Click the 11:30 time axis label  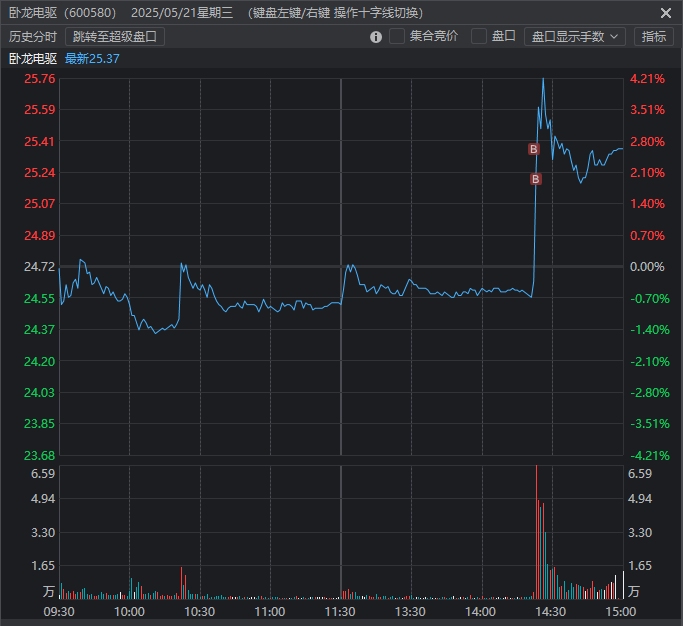(340, 611)
